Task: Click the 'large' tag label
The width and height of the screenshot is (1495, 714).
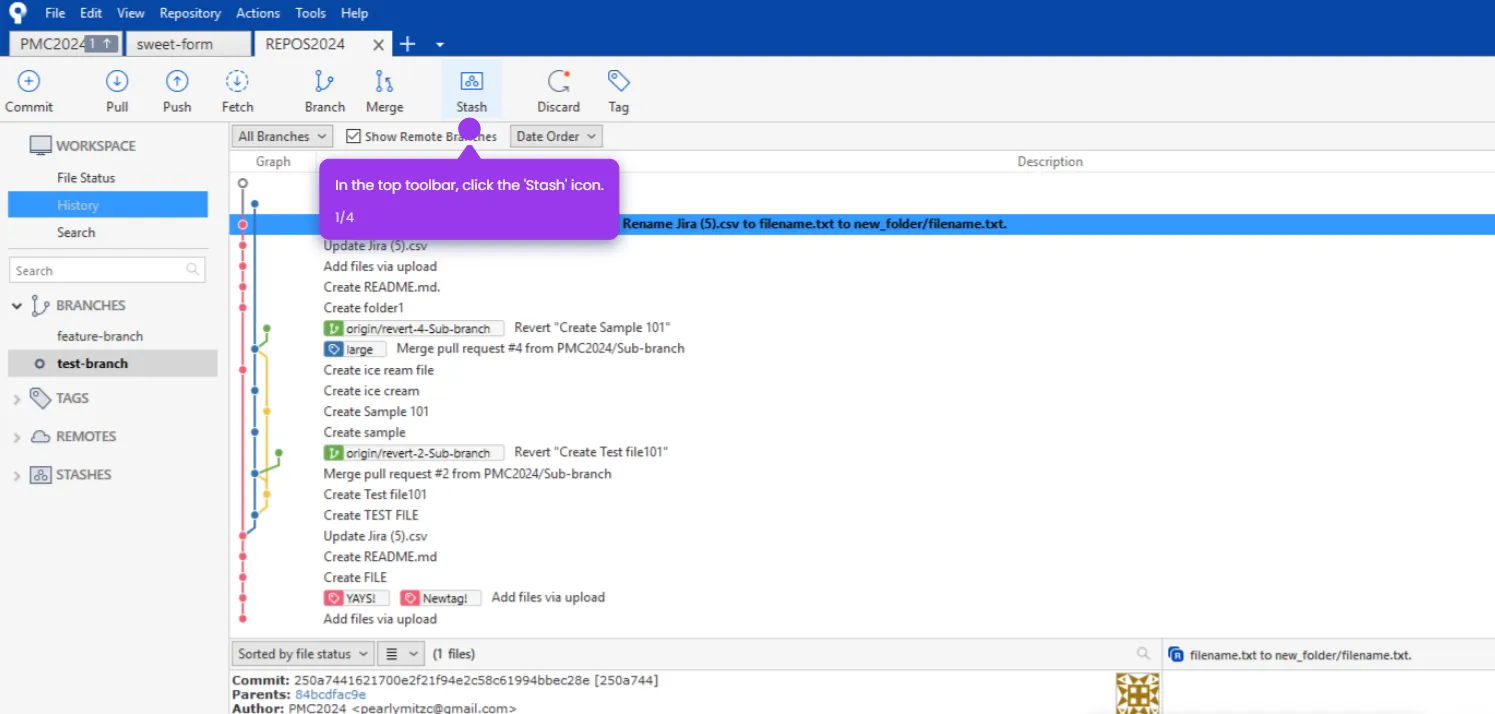Action: [x=355, y=349]
